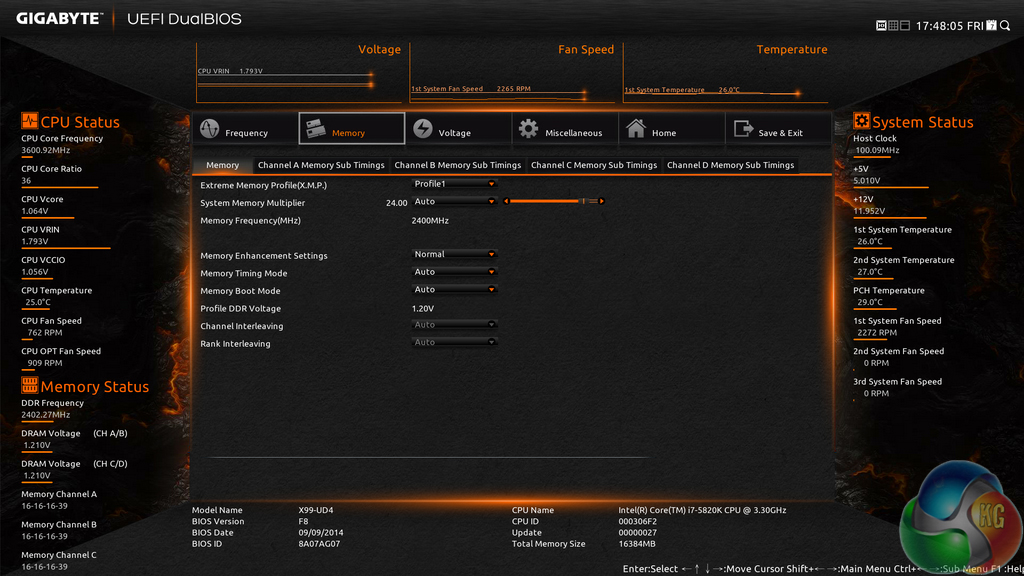Click left arrow of memory multiplier slider

pyautogui.click(x=505, y=202)
